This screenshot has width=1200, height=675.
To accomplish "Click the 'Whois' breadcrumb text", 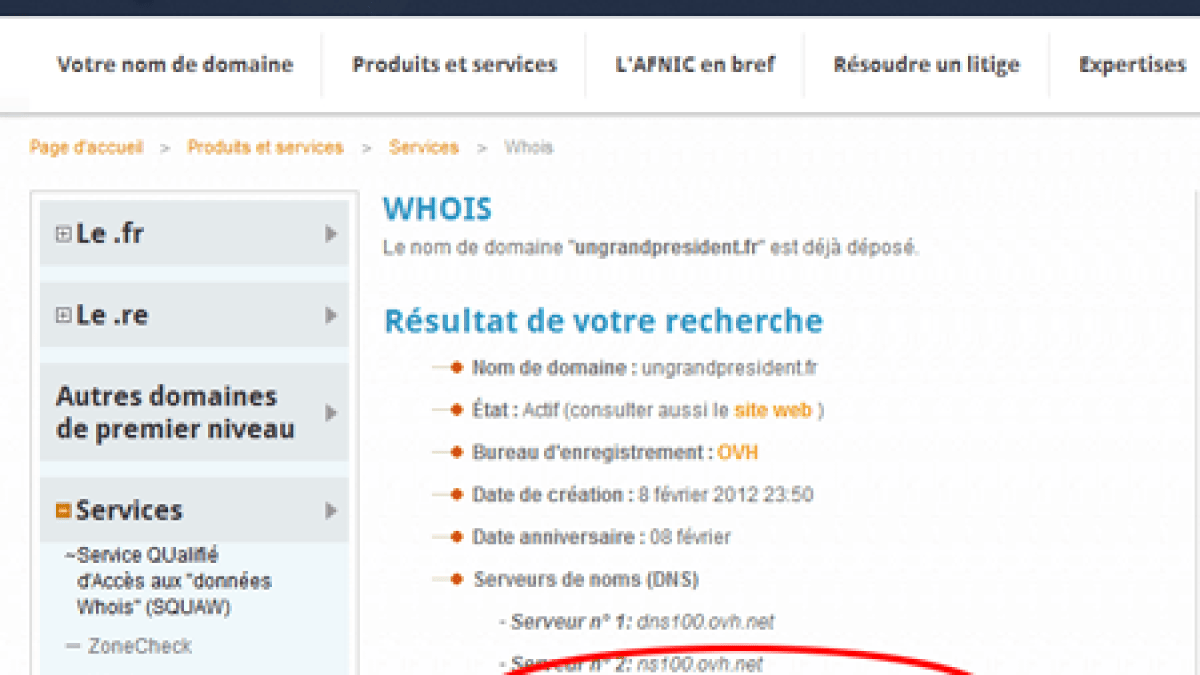I will pos(528,147).
